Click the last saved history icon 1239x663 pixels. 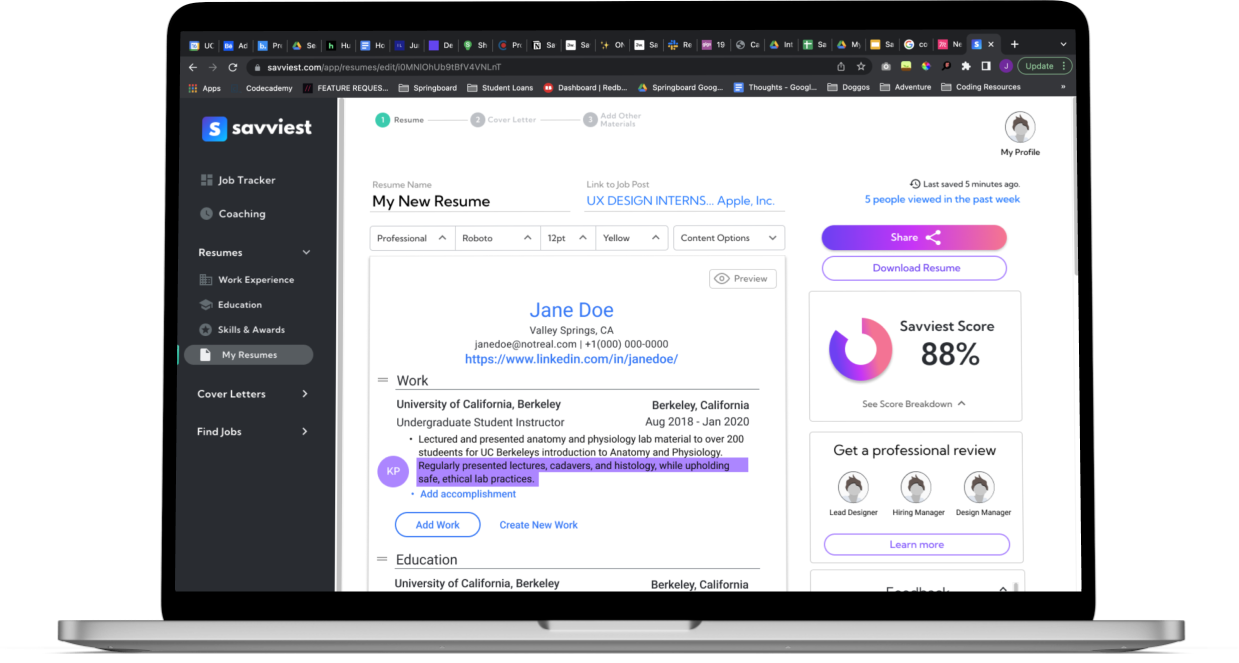point(915,184)
